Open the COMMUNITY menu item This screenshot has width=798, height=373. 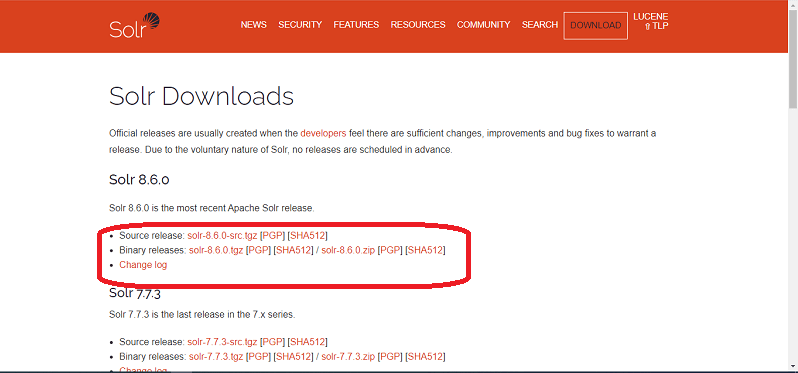[x=483, y=24]
